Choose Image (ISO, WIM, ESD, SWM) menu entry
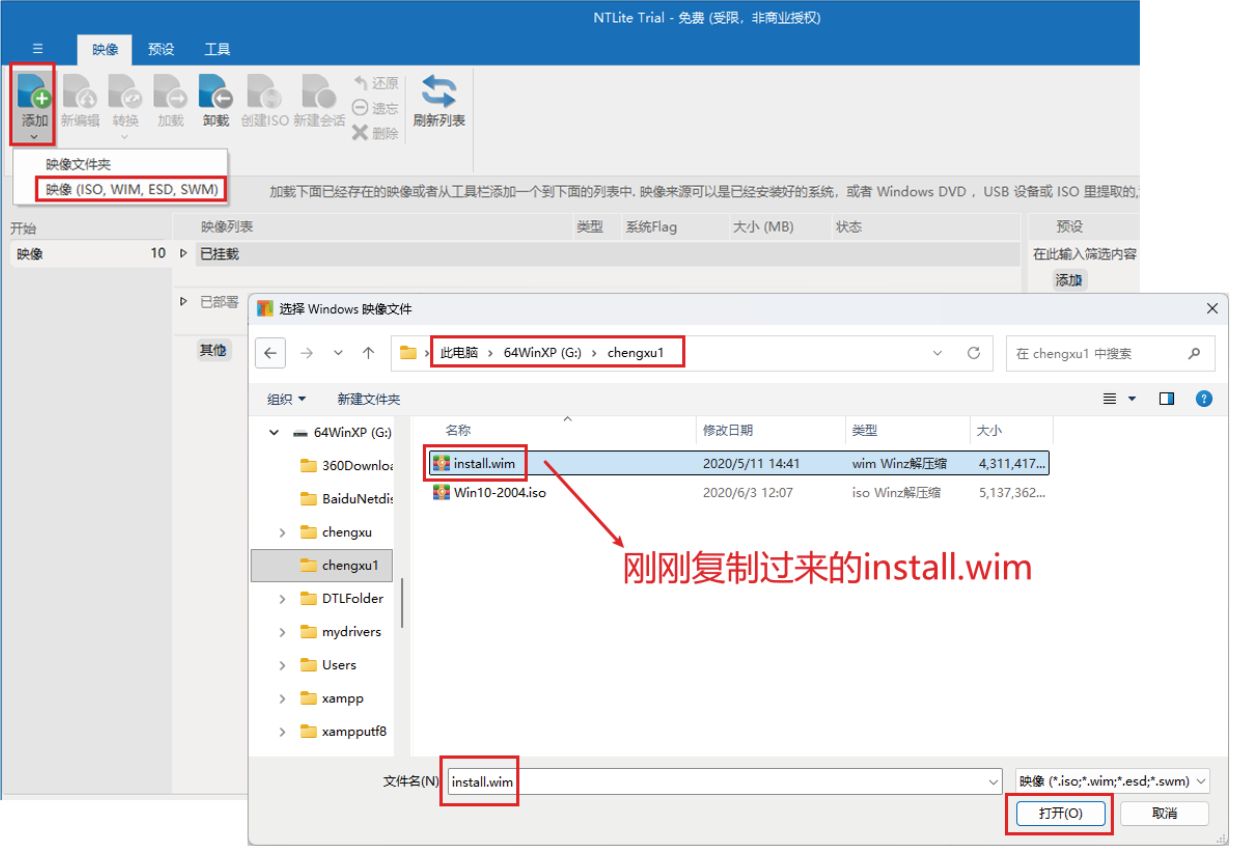This screenshot has height=854, width=1235. 131,189
